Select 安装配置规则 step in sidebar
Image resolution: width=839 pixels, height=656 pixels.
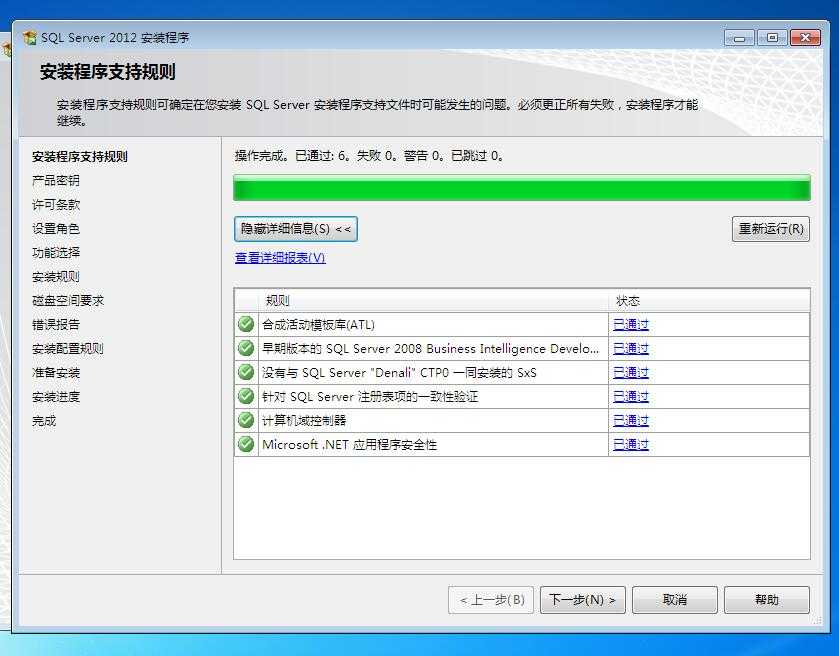(x=68, y=349)
